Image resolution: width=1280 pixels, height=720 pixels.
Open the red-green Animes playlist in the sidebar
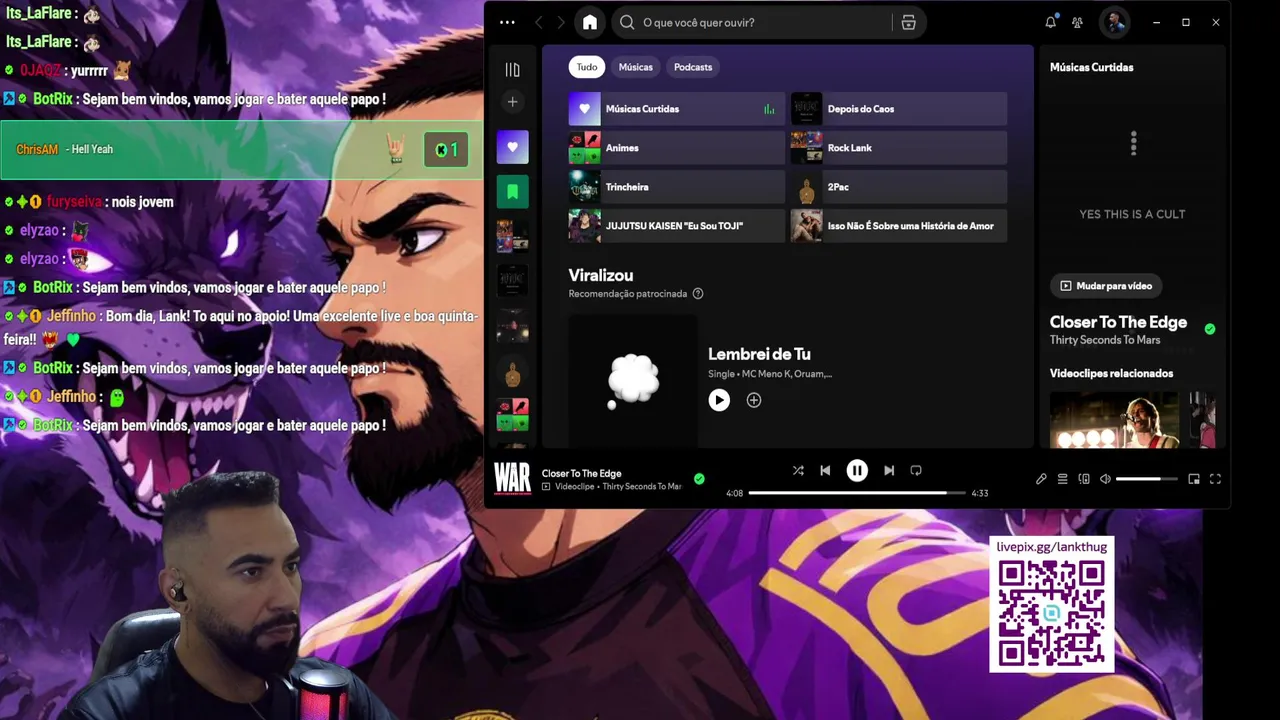(512, 415)
